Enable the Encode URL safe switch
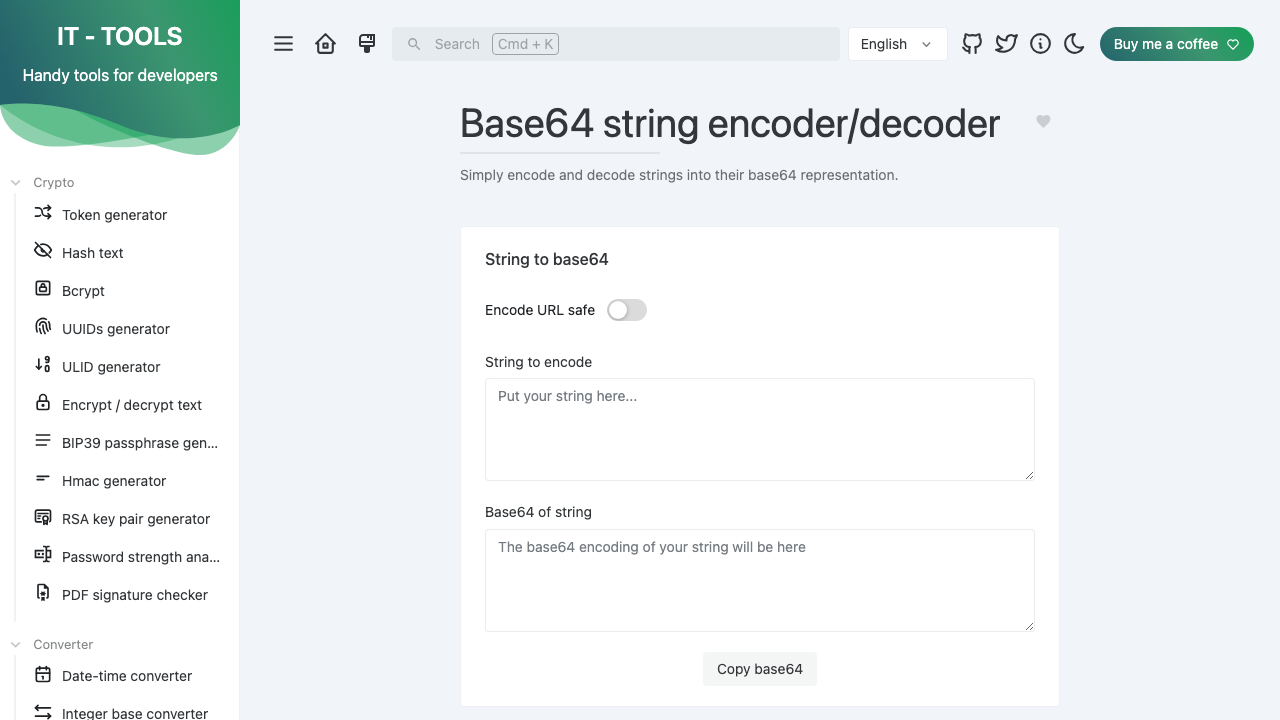1280x720 pixels. coord(627,310)
